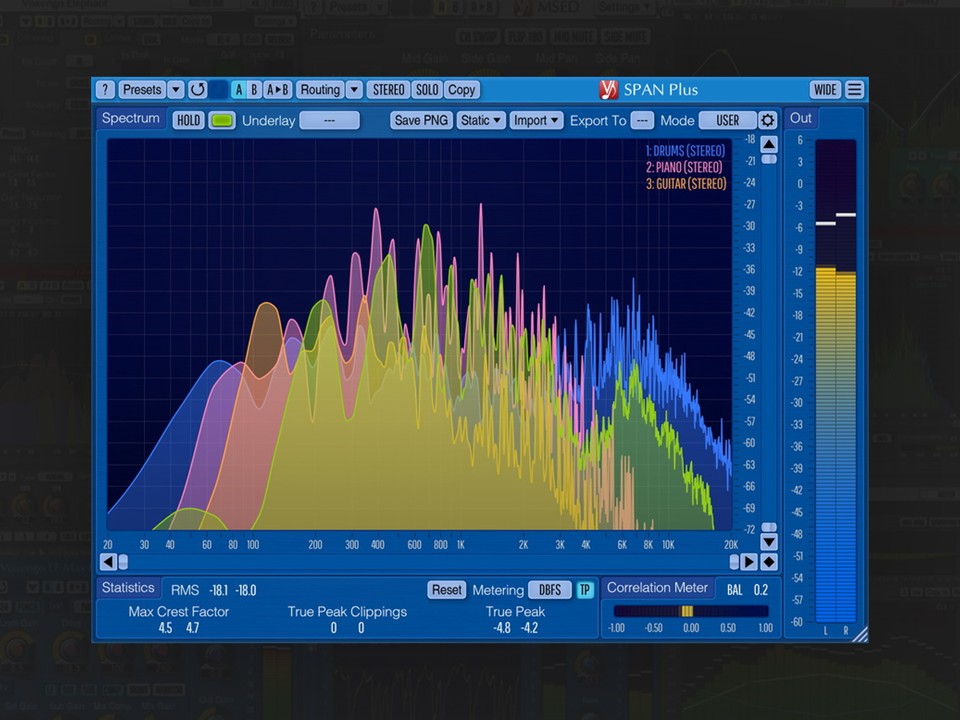Viewport: 960px width, 720px height.
Task: Toggle the green spectrum enable switch
Action: pos(222,121)
